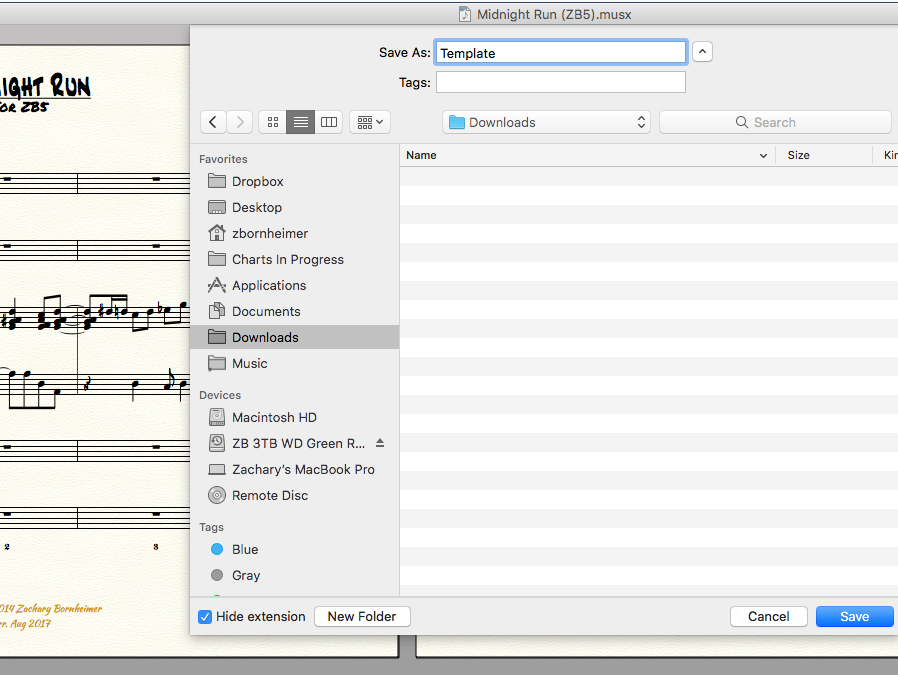Image resolution: width=898 pixels, height=675 pixels.
Task: Select Charts In Progress folder
Action: tap(287, 259)
